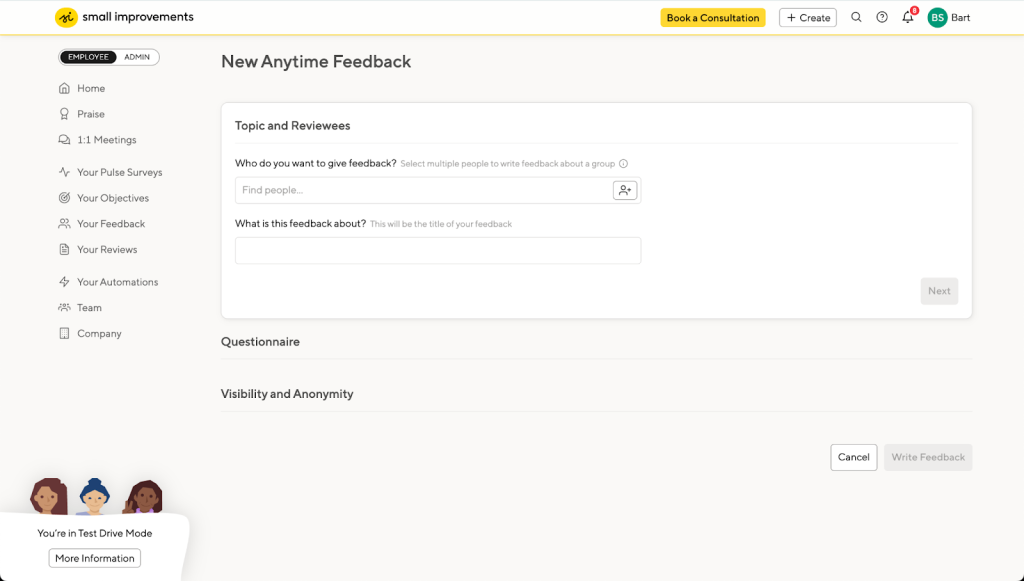Click More Information in Test Drive banner

(x=95, y=558)
